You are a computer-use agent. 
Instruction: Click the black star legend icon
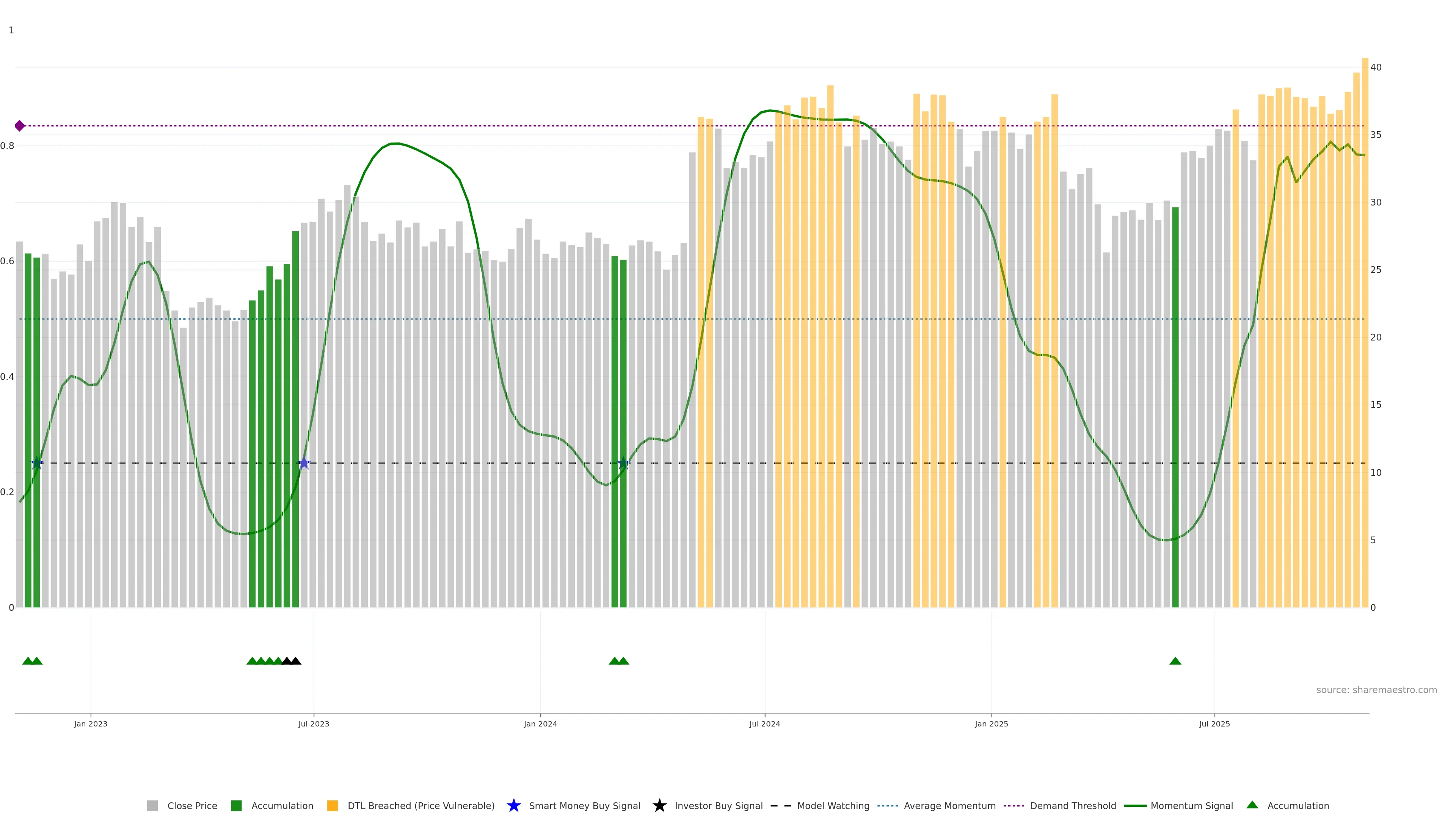[x=659, y=805]
